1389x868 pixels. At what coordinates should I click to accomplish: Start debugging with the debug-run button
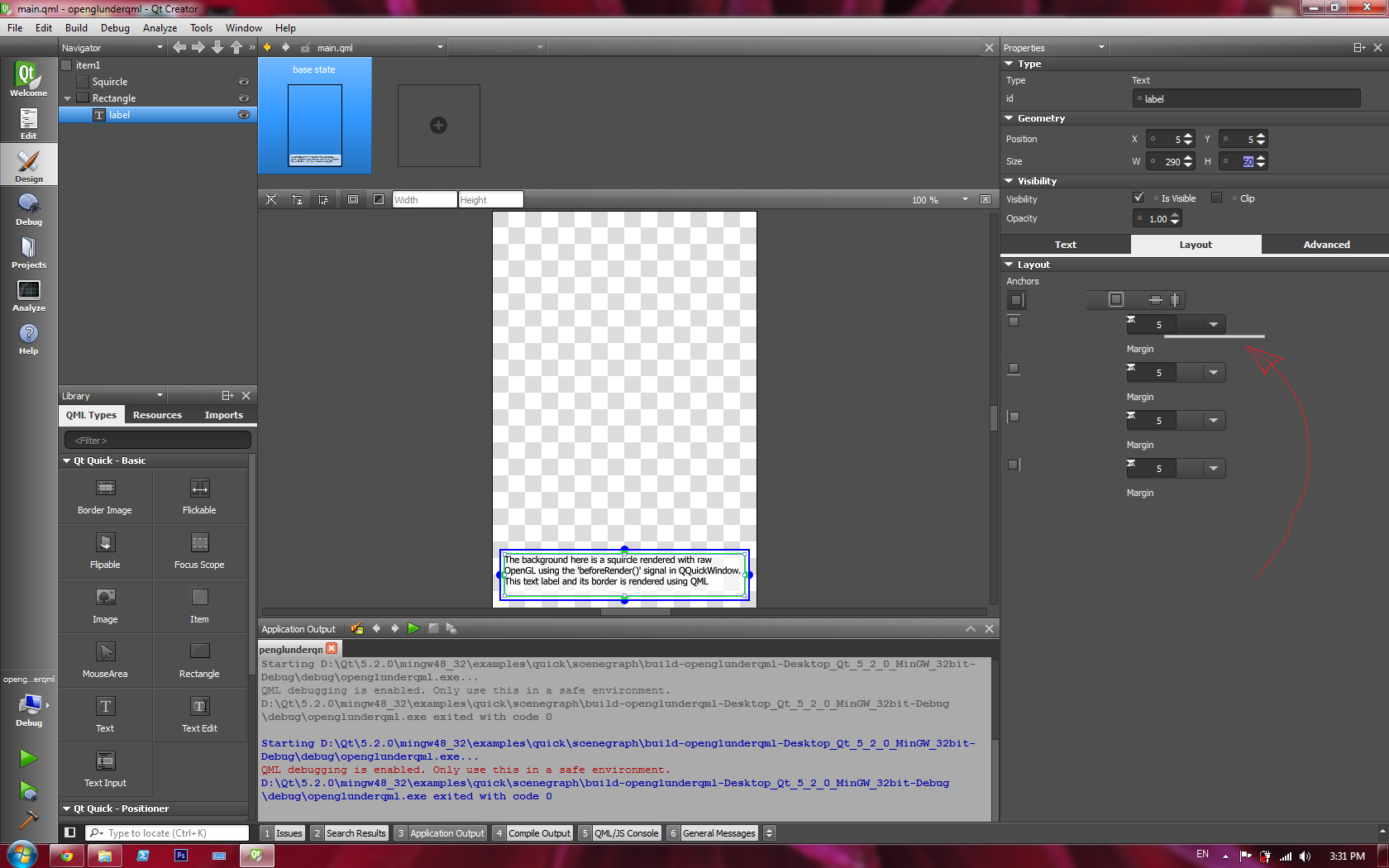pos(28,791)
